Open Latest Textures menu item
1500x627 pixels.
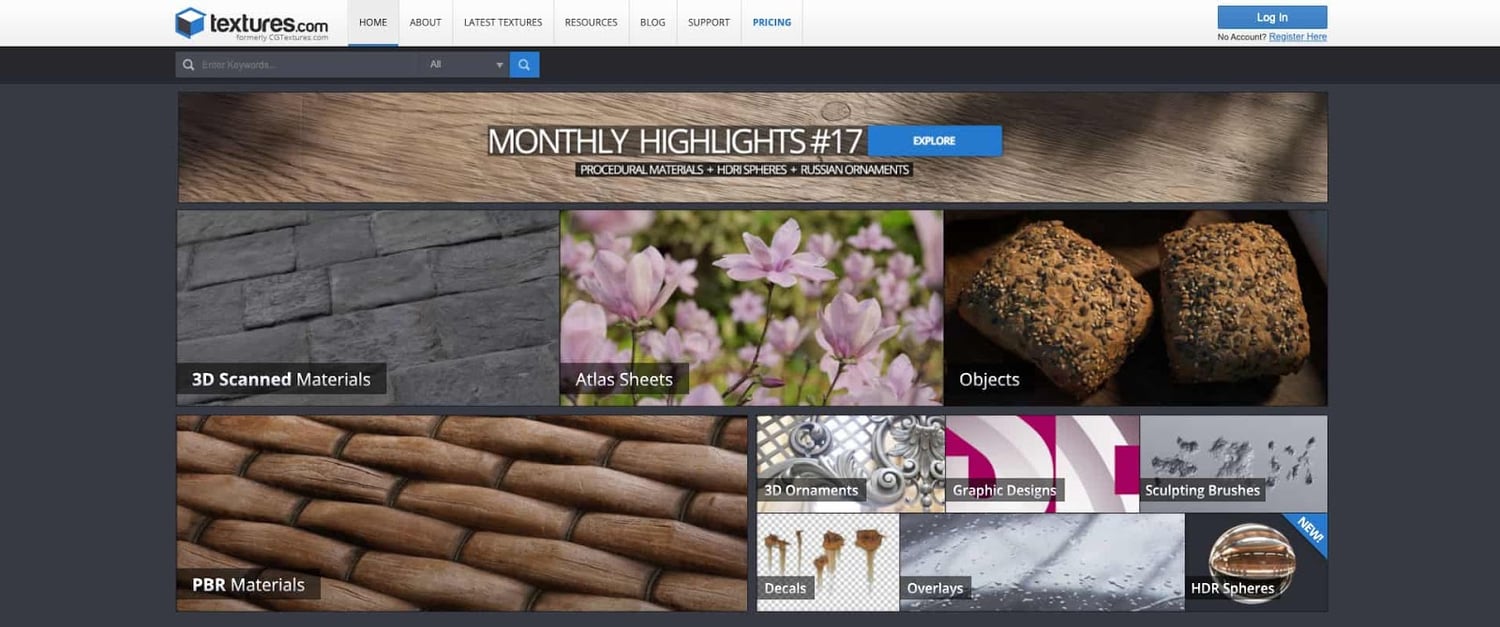click(503, 23)
